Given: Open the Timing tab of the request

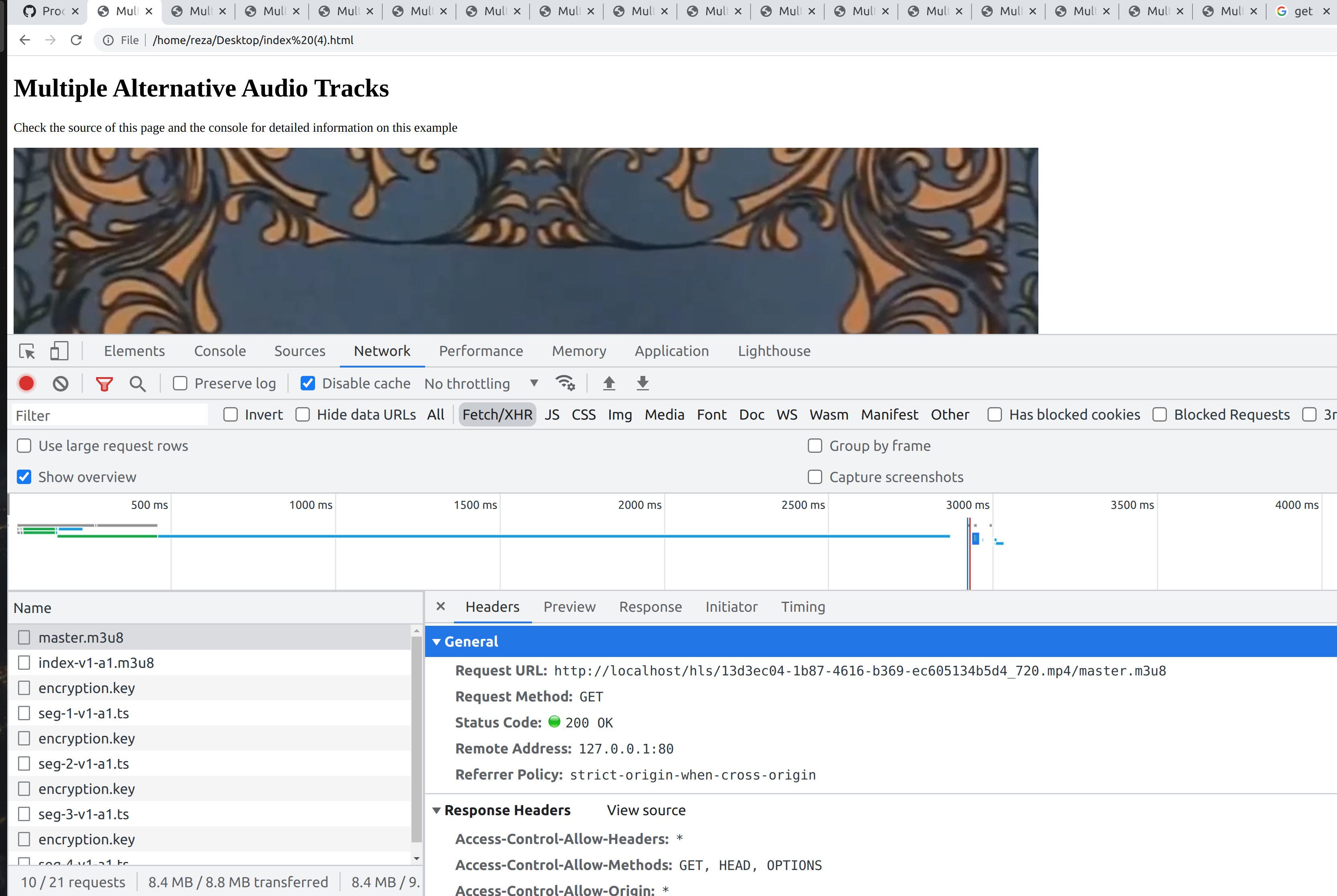Looking at the screenshot, I should (x=803, y=607).
